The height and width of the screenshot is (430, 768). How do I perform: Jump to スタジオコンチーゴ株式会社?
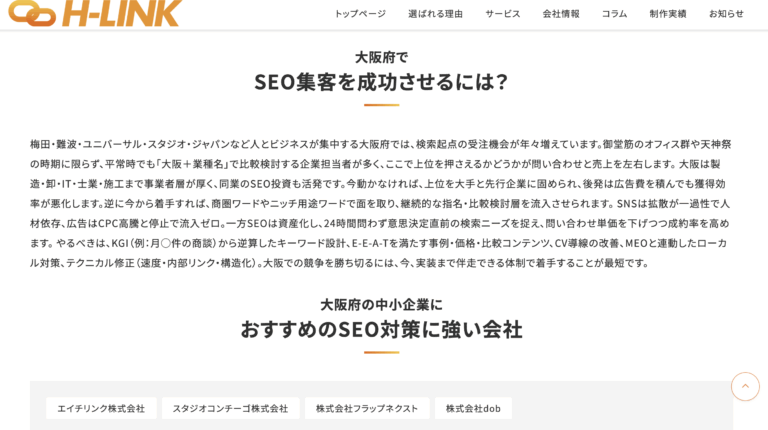coord(230,408)
